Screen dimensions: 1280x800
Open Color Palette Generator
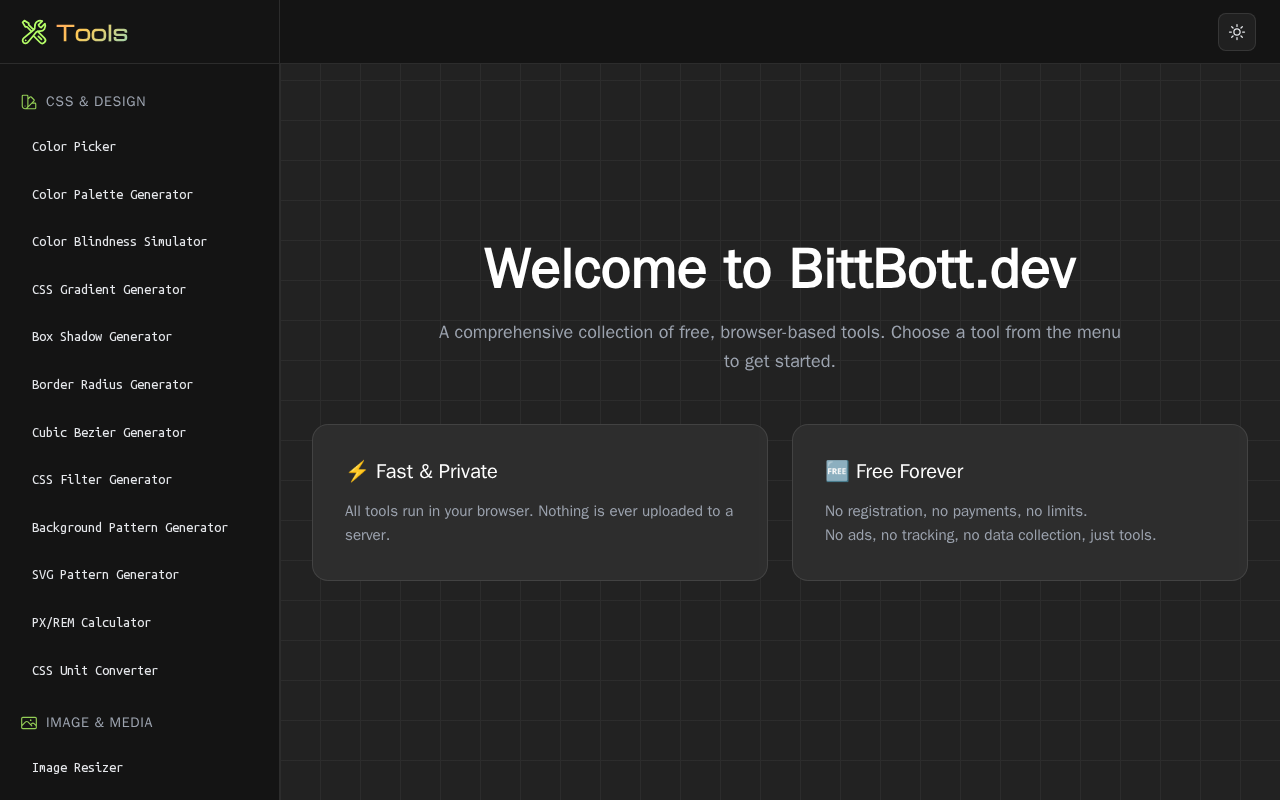coord(112,195)
